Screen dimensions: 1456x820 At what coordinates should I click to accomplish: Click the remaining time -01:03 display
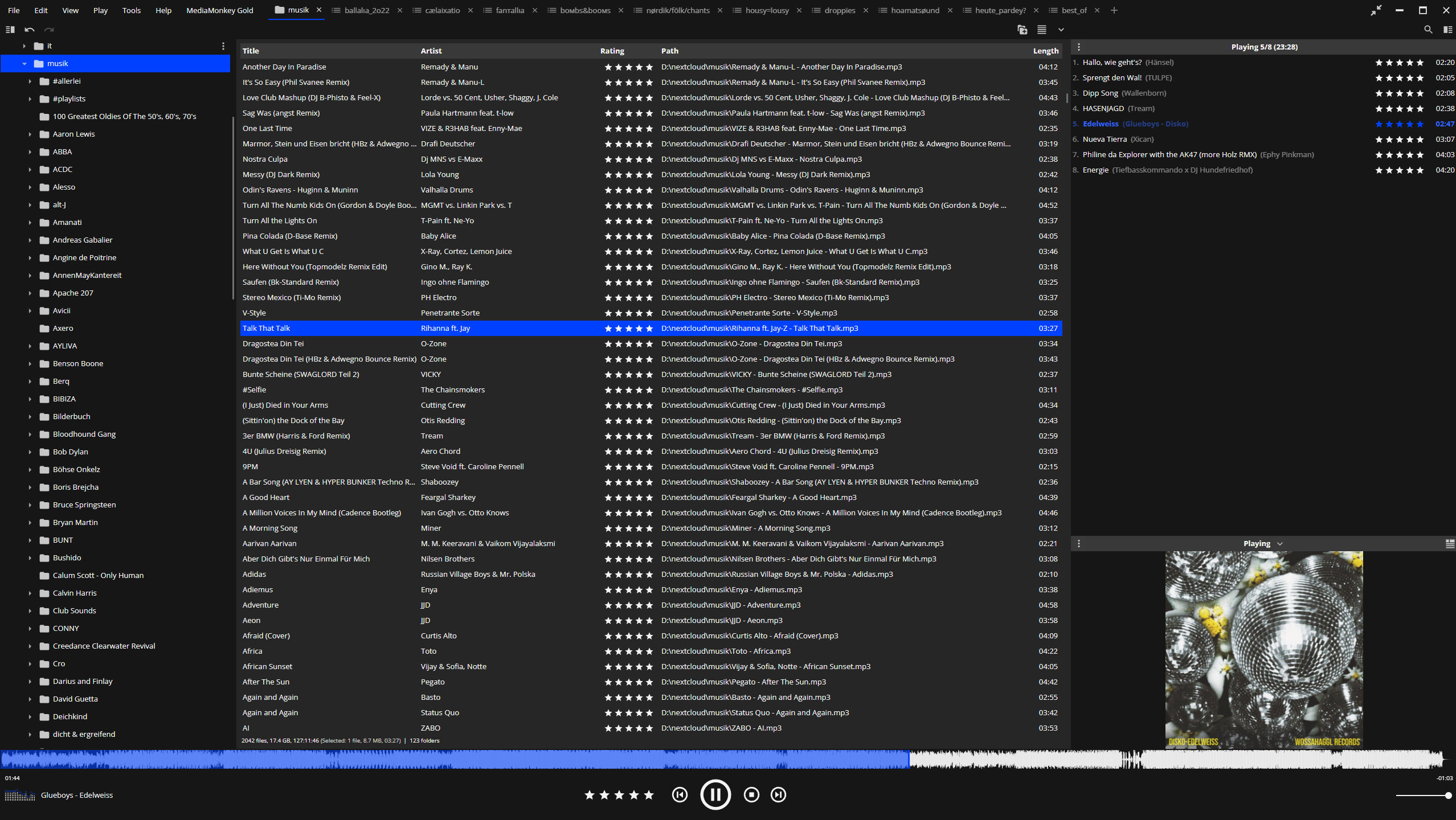pyautogui.click(x=1445, y=778)
